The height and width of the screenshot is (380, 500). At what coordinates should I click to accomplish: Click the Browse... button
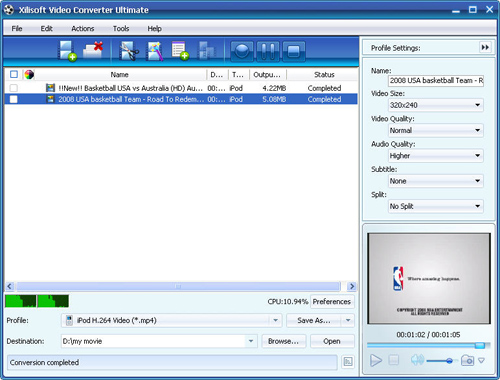click(283, 341)
